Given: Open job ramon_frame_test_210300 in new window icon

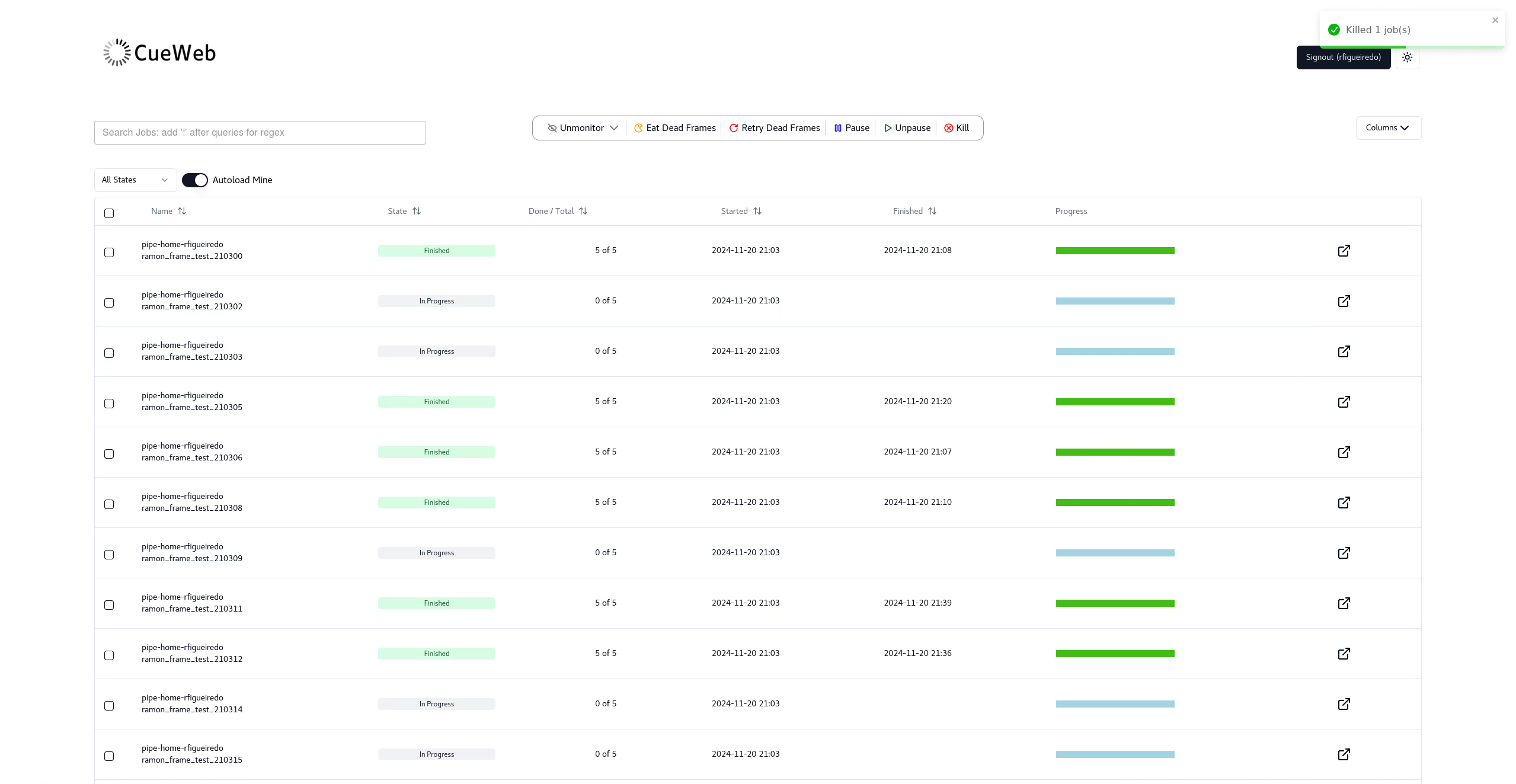Looking at the screenshot, I should 1344,251.
